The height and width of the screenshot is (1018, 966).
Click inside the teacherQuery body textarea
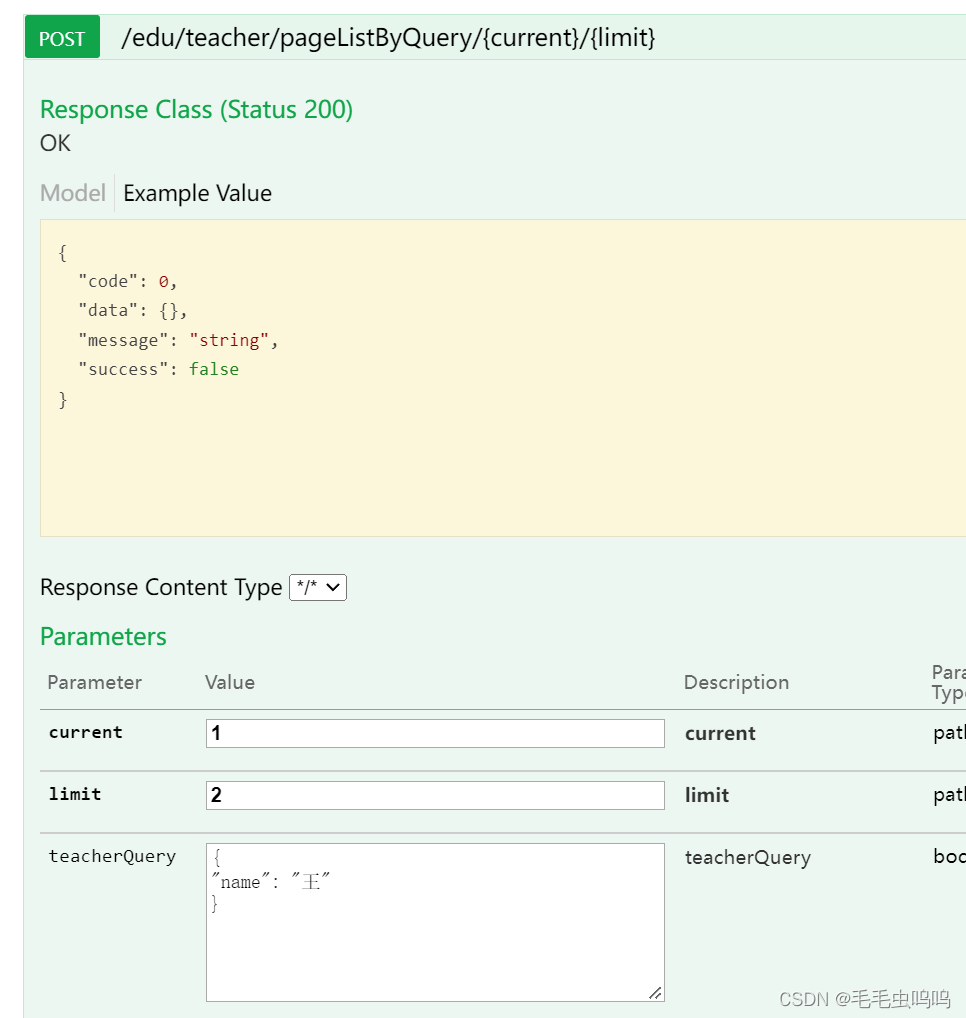pyautogui.click(x=435, y=922)
